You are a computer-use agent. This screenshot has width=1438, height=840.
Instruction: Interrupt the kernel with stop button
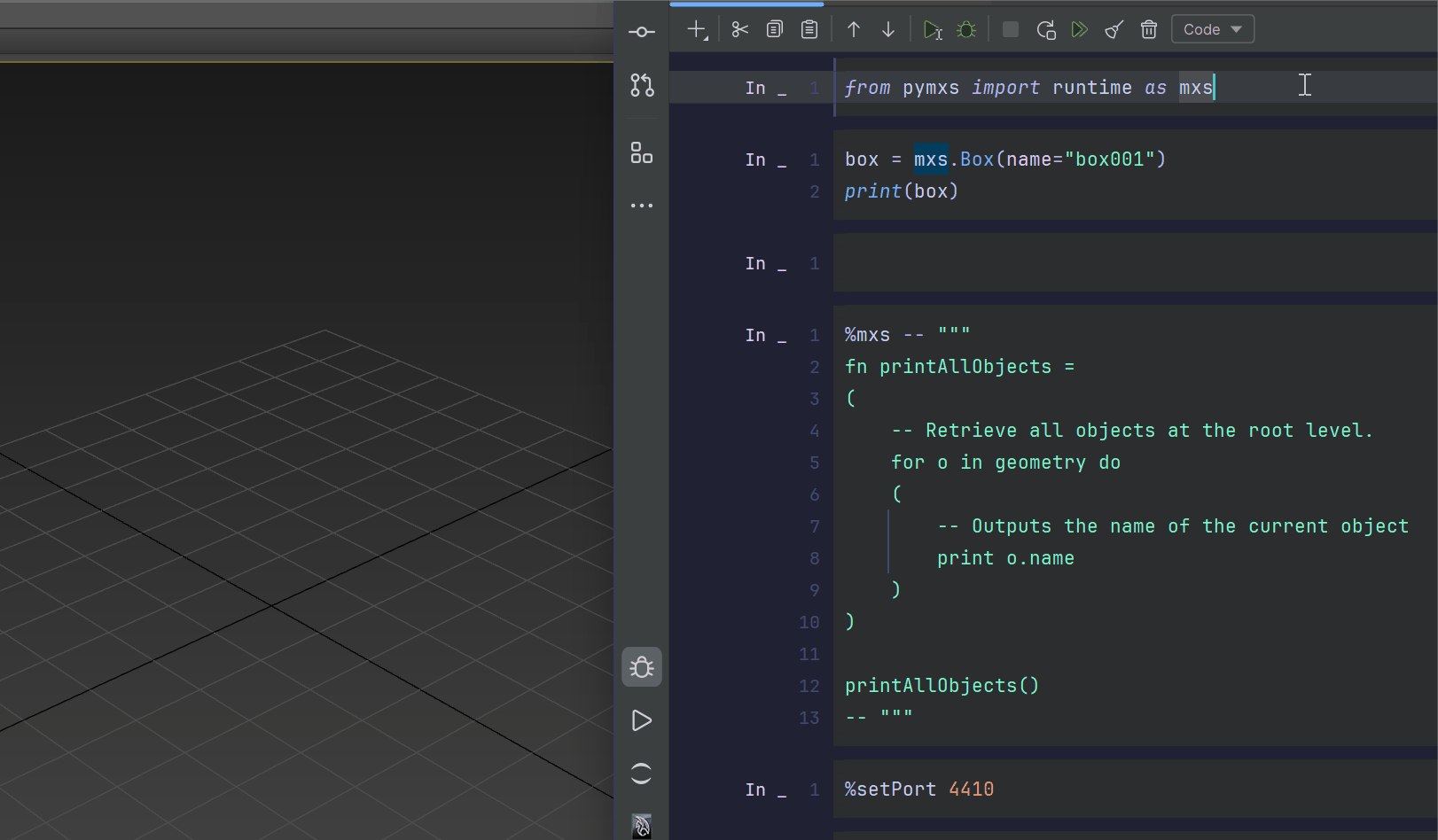[1010, 29]
